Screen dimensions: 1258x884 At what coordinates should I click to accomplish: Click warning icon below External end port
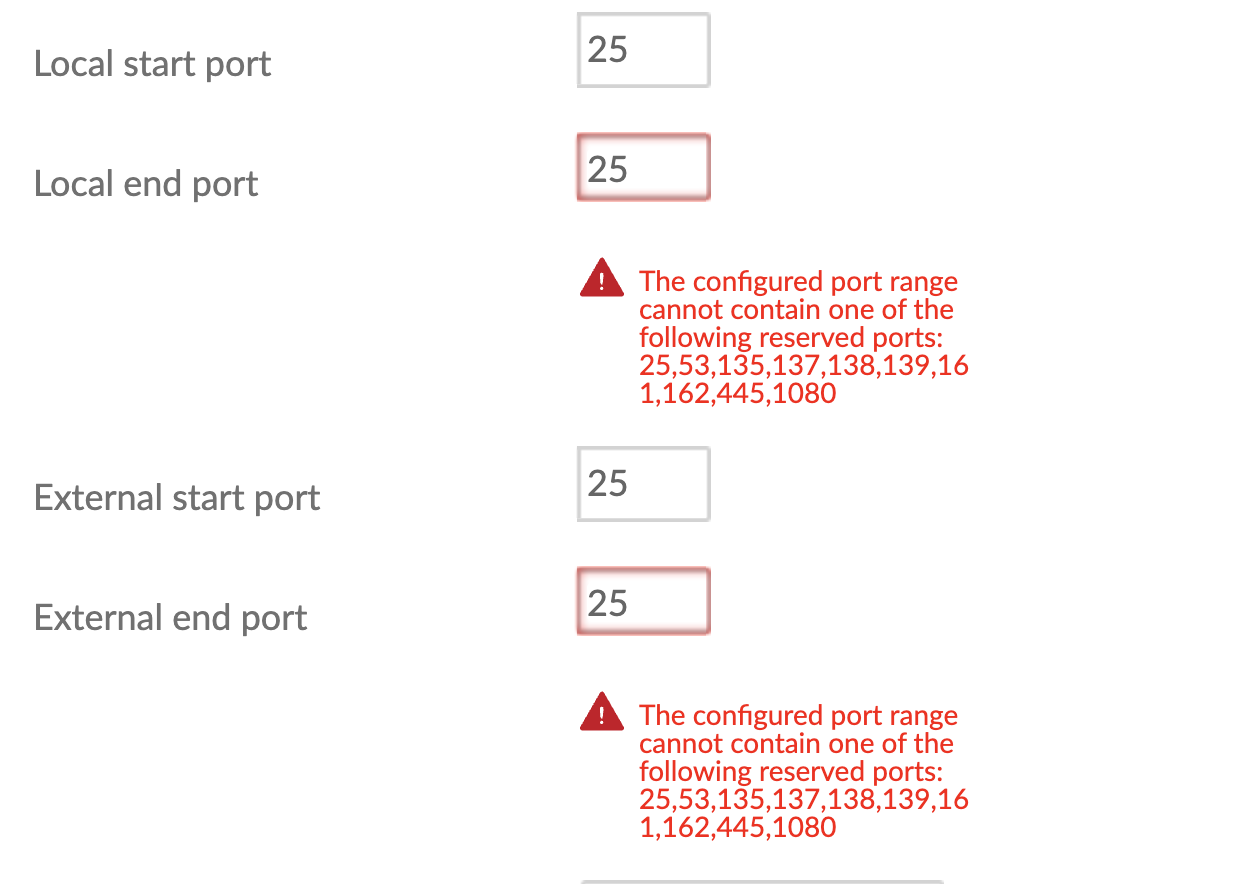point(602,713)
